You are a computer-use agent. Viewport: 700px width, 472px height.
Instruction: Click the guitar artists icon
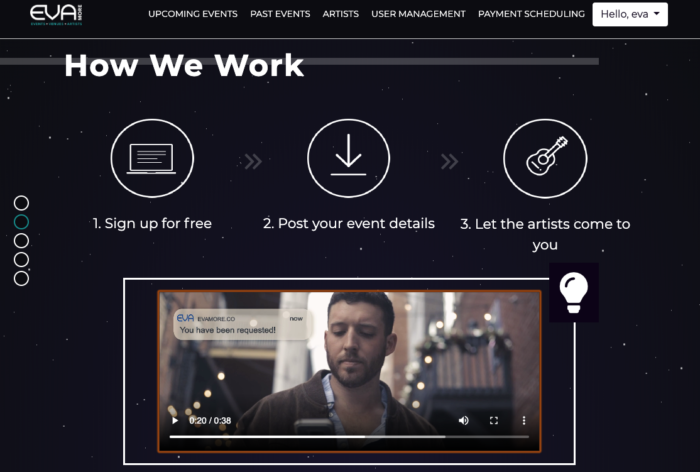click(545, 158)
